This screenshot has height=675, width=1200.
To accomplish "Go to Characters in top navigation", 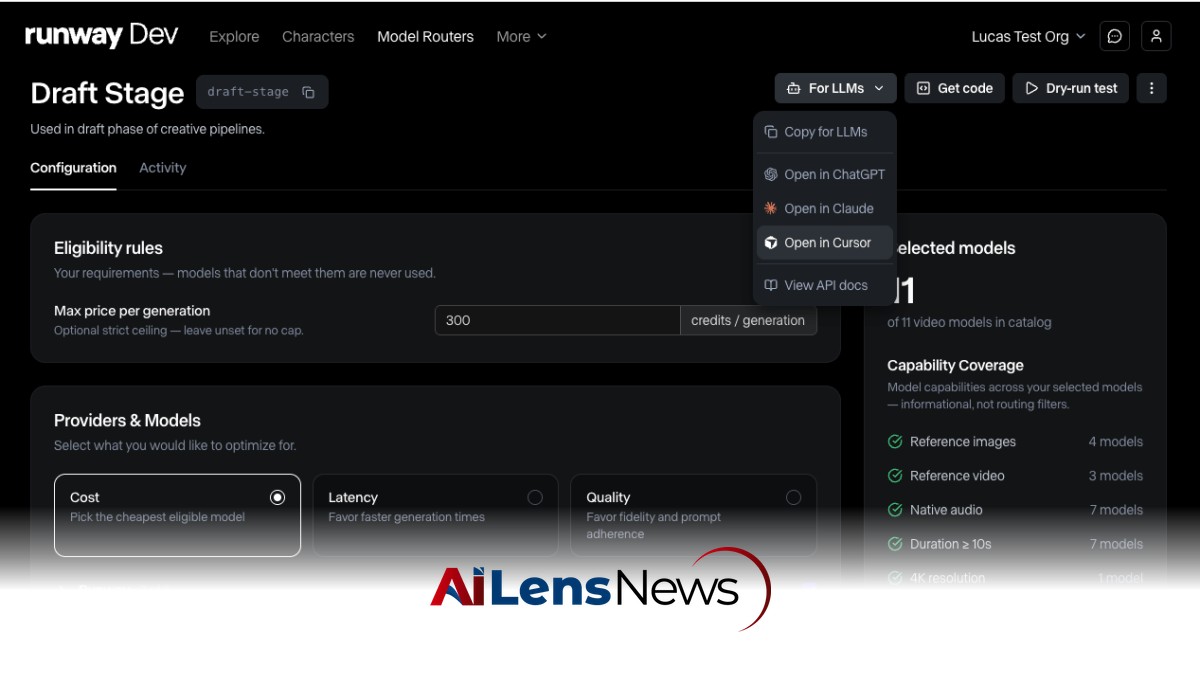I will pyautogui.click(x=318, y=36).
